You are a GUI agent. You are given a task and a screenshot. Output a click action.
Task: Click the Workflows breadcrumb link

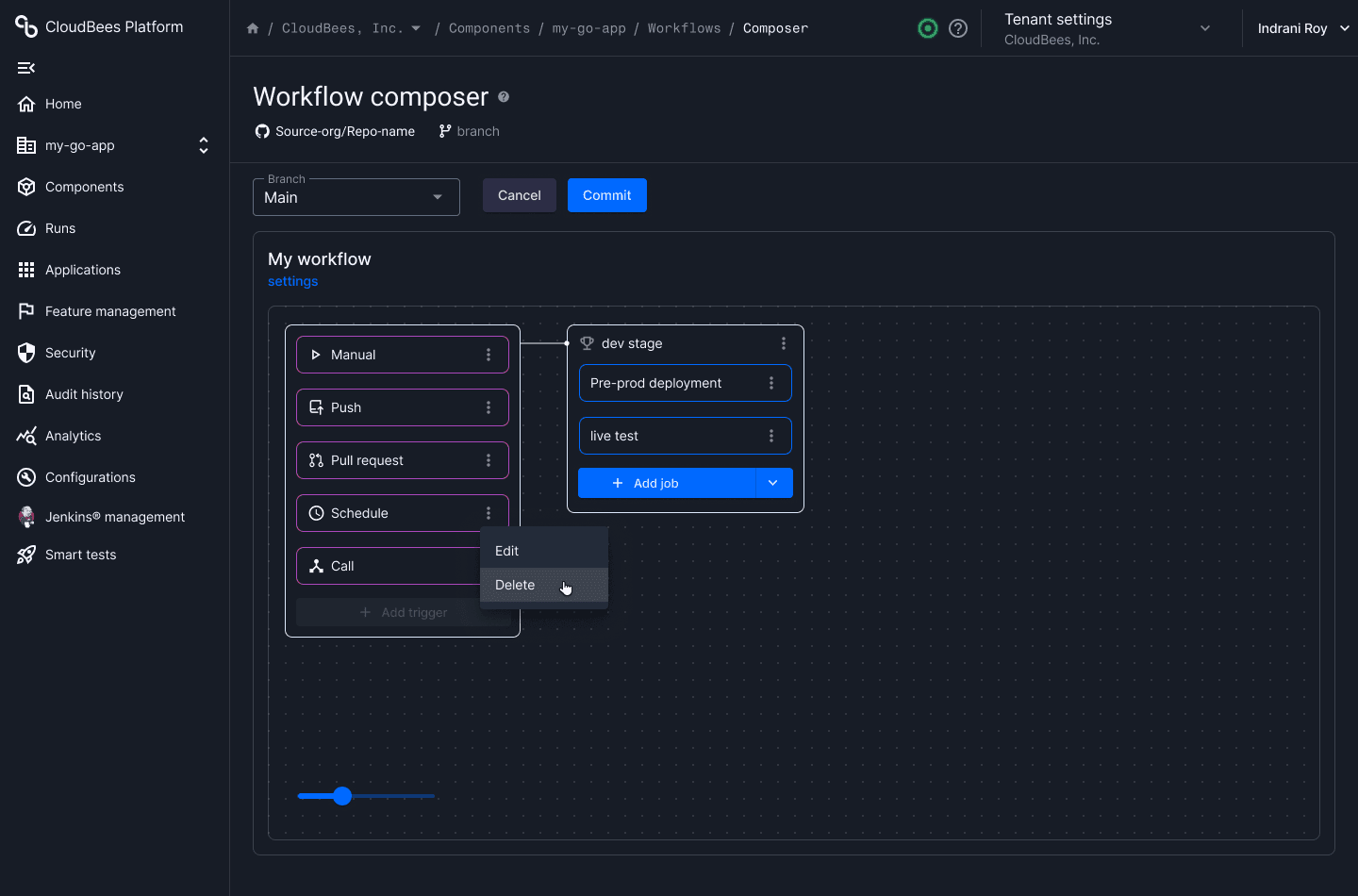point(684,28)
